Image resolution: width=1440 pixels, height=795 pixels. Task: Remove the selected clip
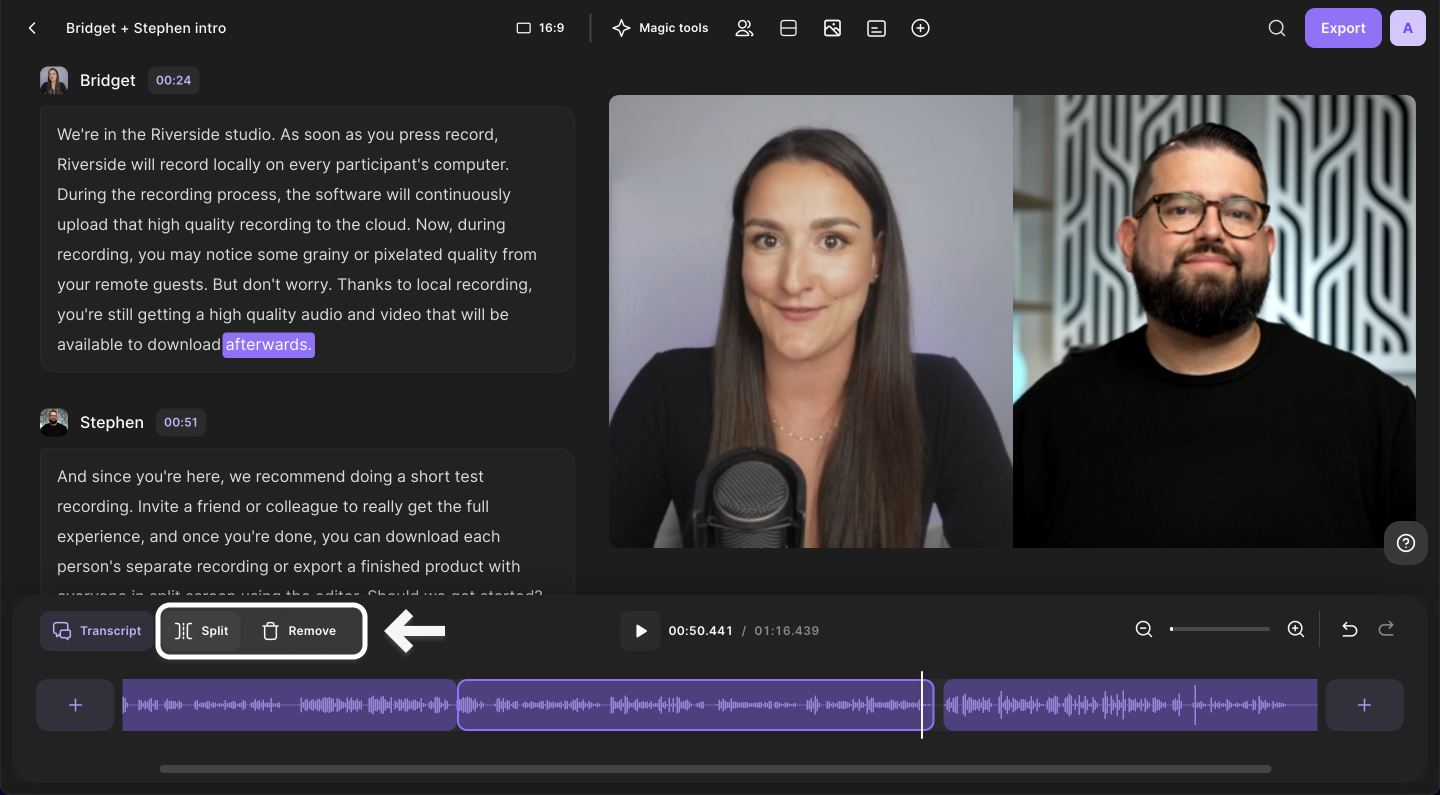pyautogui.click(x=299, y=631)
